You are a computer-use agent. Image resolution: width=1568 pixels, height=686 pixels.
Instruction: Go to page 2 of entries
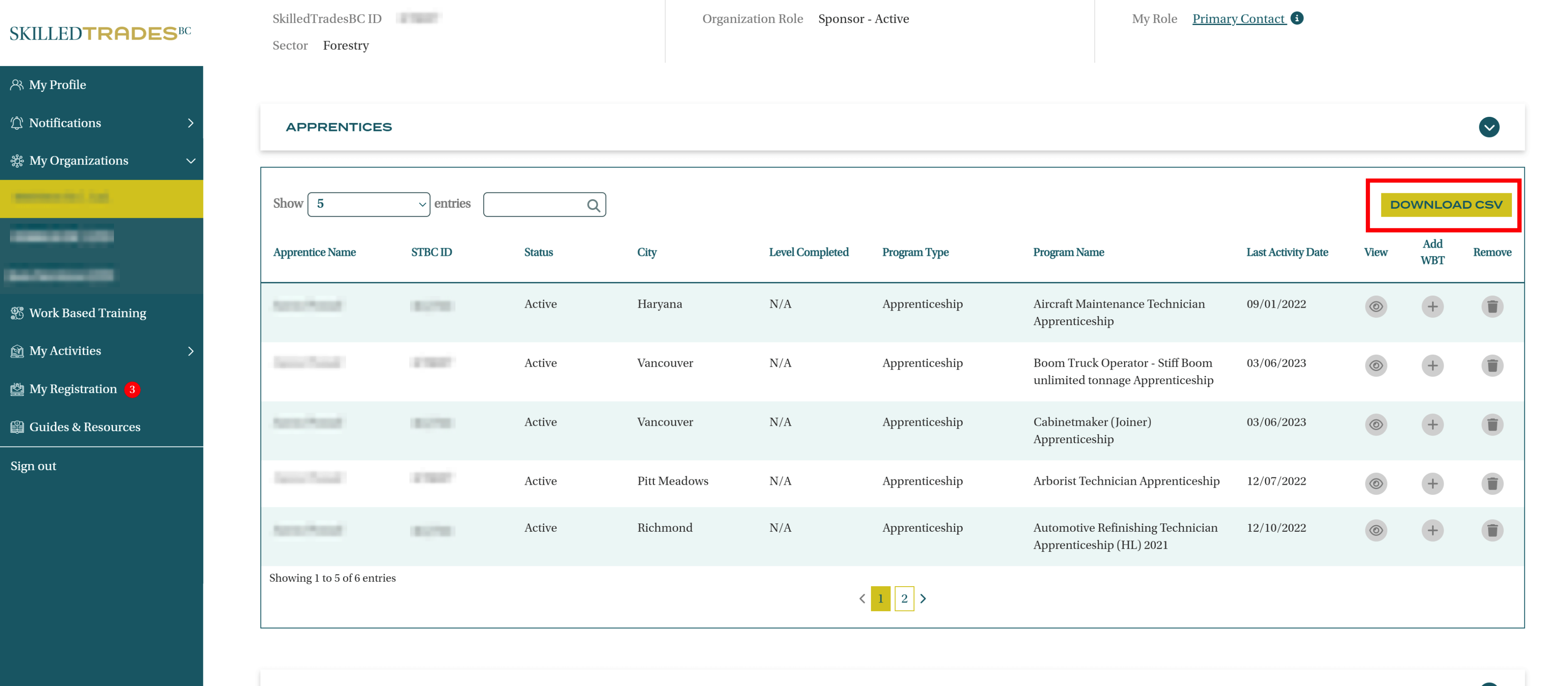tap(904, 598)
